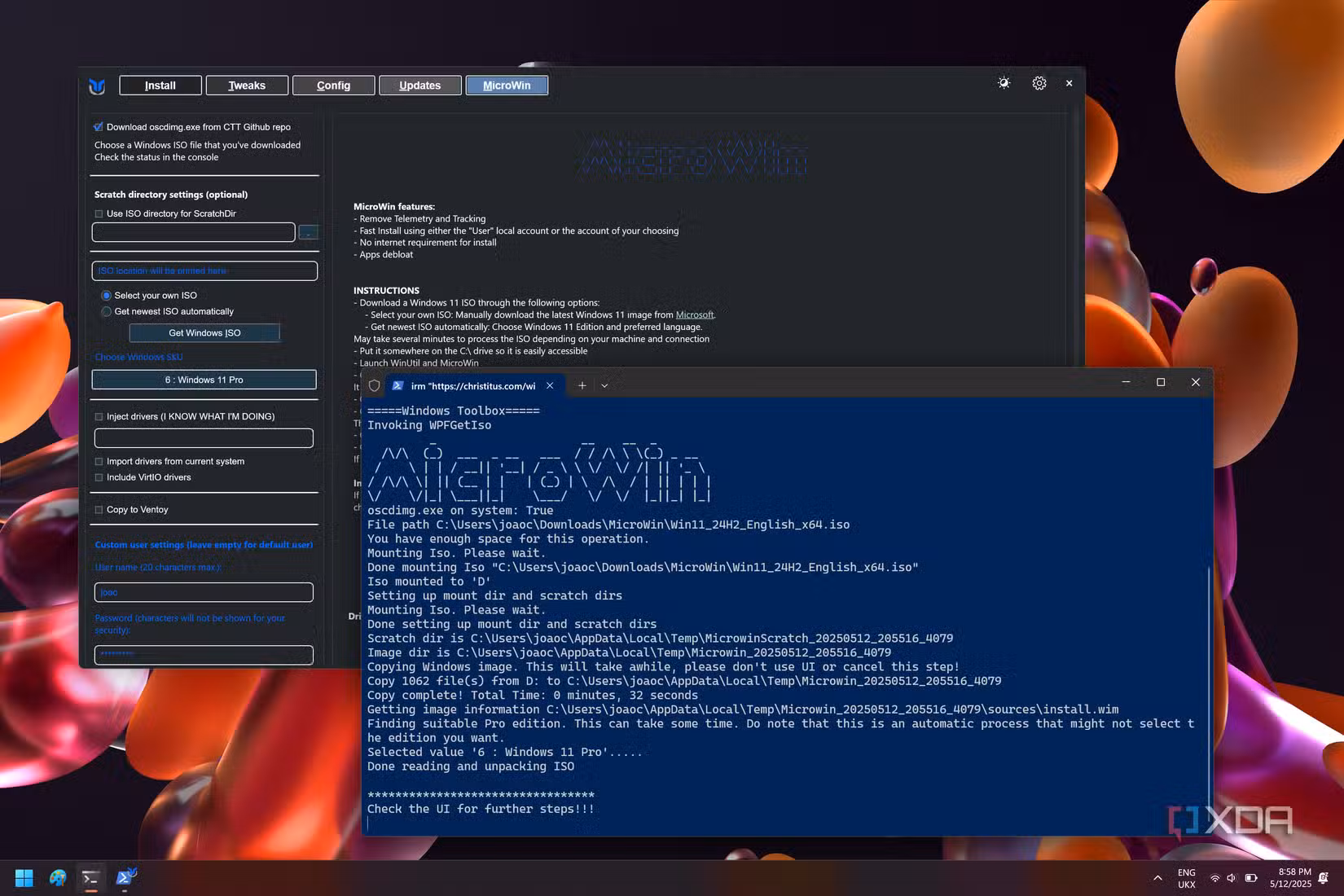Click the Get Windows ISO button
Image resolution: width=1344 pixels, height=896 pixels.
pyautogui.click(x=204, y=333)
